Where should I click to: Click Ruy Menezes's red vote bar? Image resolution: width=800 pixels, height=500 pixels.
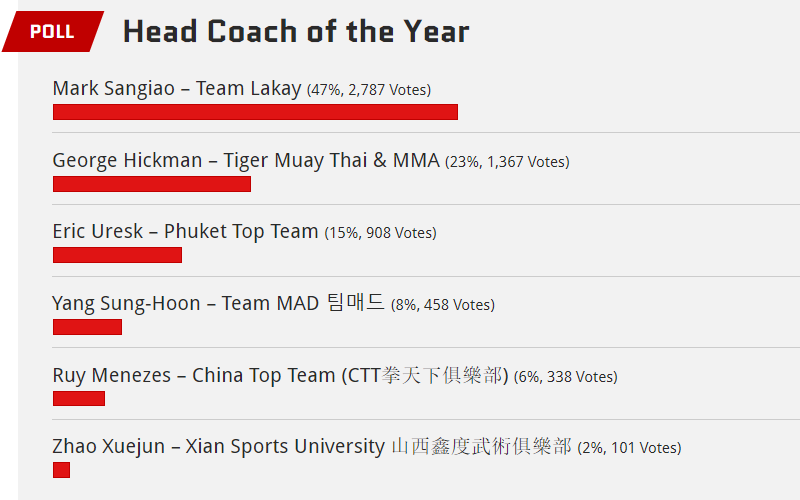point(79,398)
